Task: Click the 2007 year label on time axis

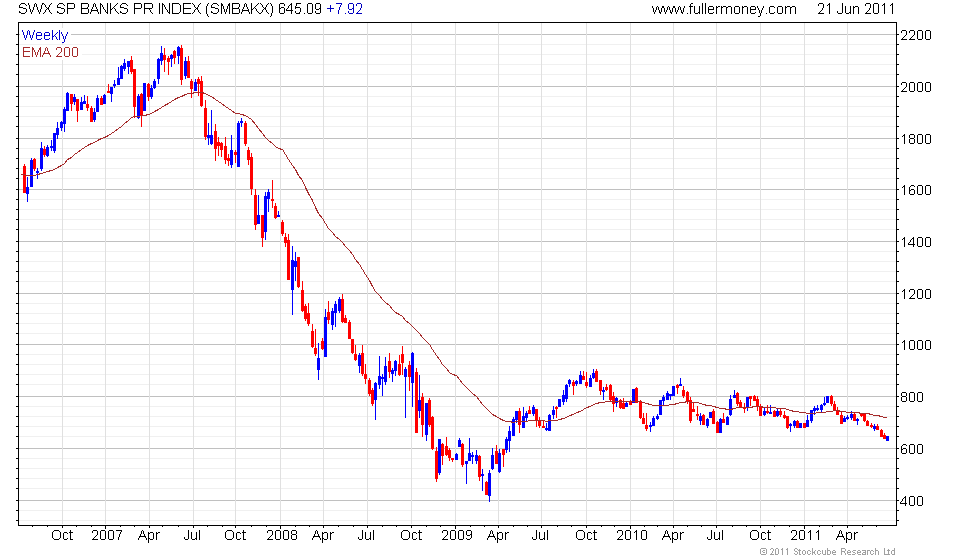Action: point(107,536)
